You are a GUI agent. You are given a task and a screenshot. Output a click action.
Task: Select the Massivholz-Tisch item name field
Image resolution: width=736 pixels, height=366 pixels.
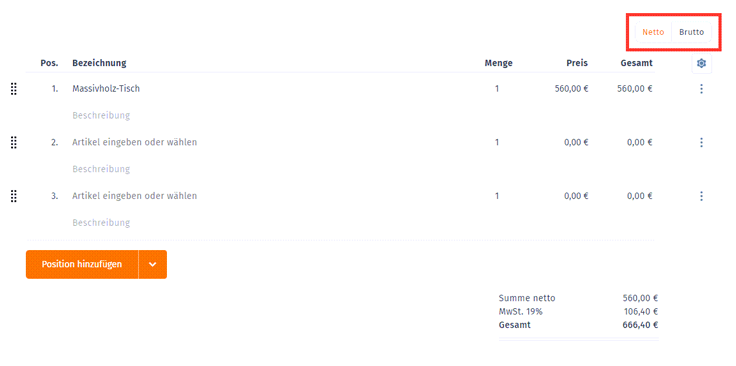106,88
